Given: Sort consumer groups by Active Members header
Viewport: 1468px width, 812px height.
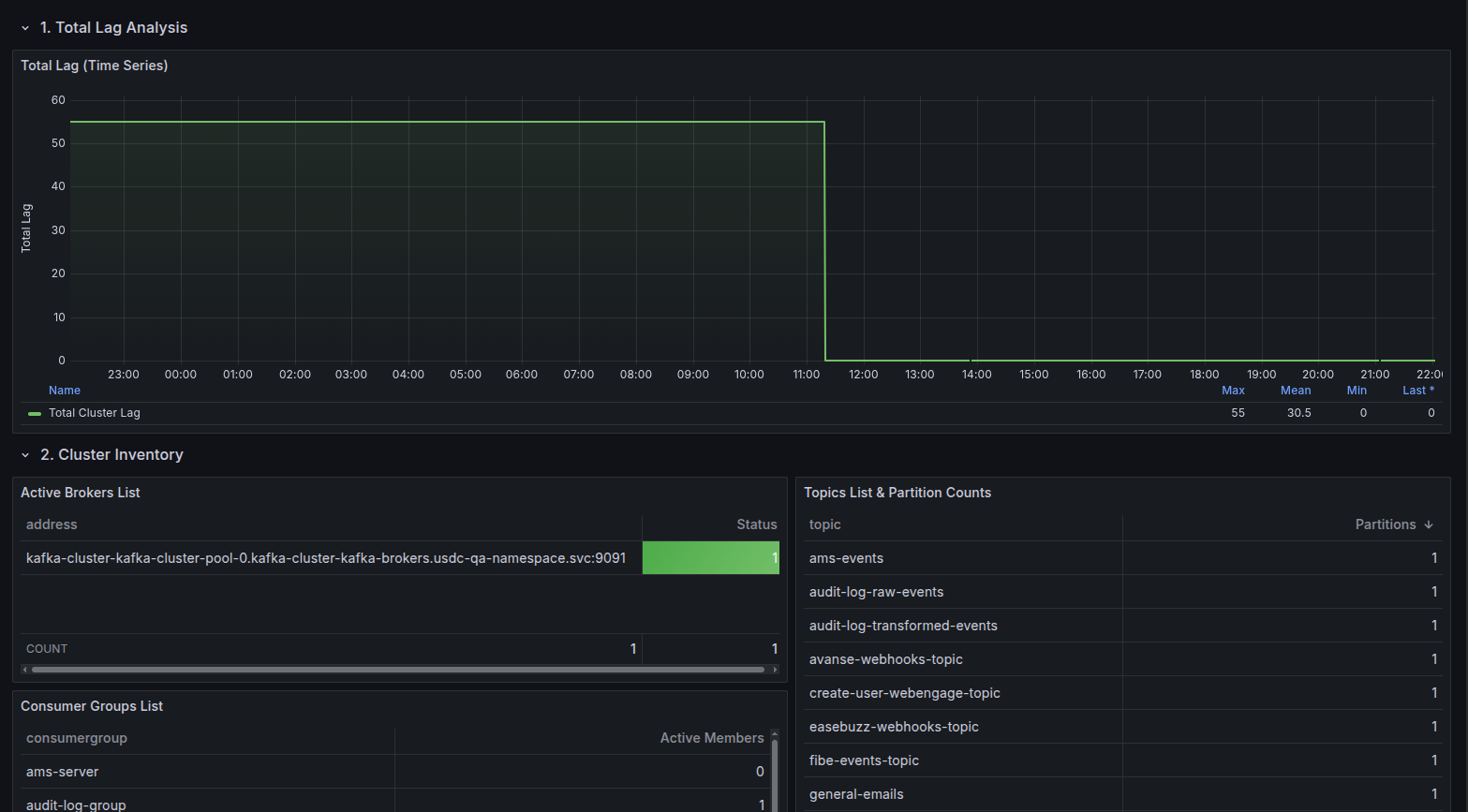Looking at the screenshot, I should click(711, 738).
